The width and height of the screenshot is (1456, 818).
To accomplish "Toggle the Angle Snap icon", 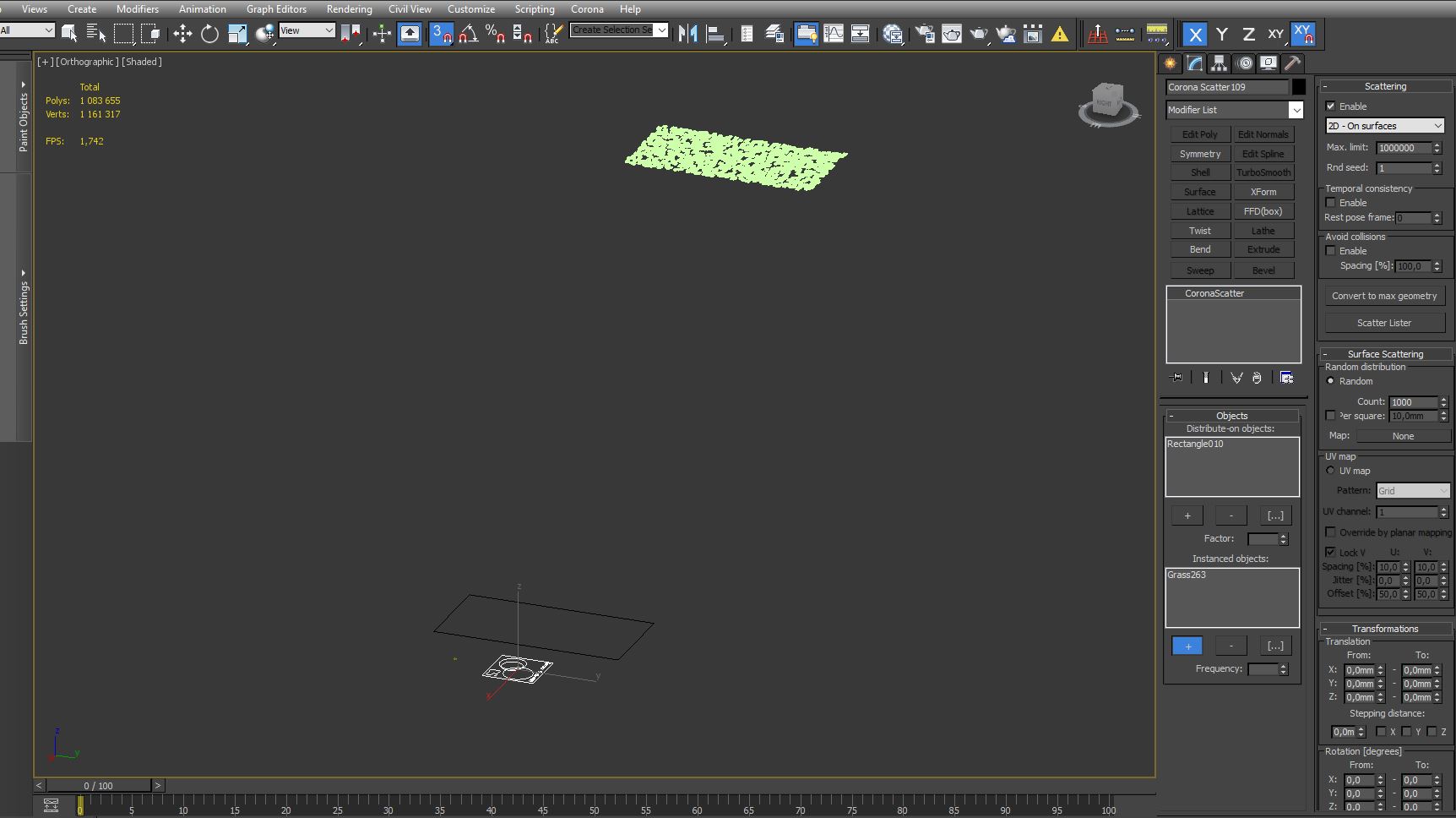I will (x=469, y=34).
